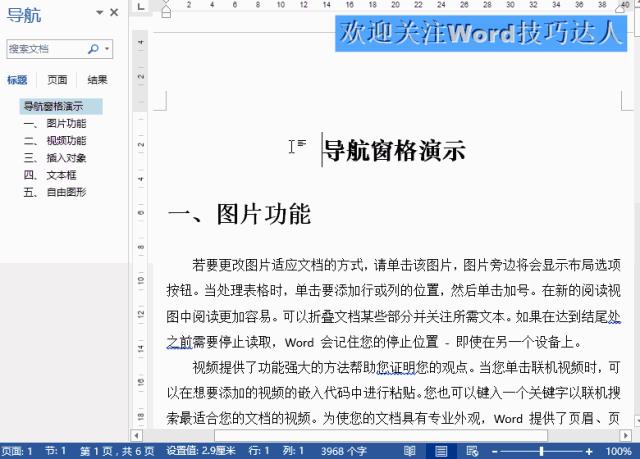Click 节: 1 in status bar
The image size is (640, 459).
coord(56,451)
